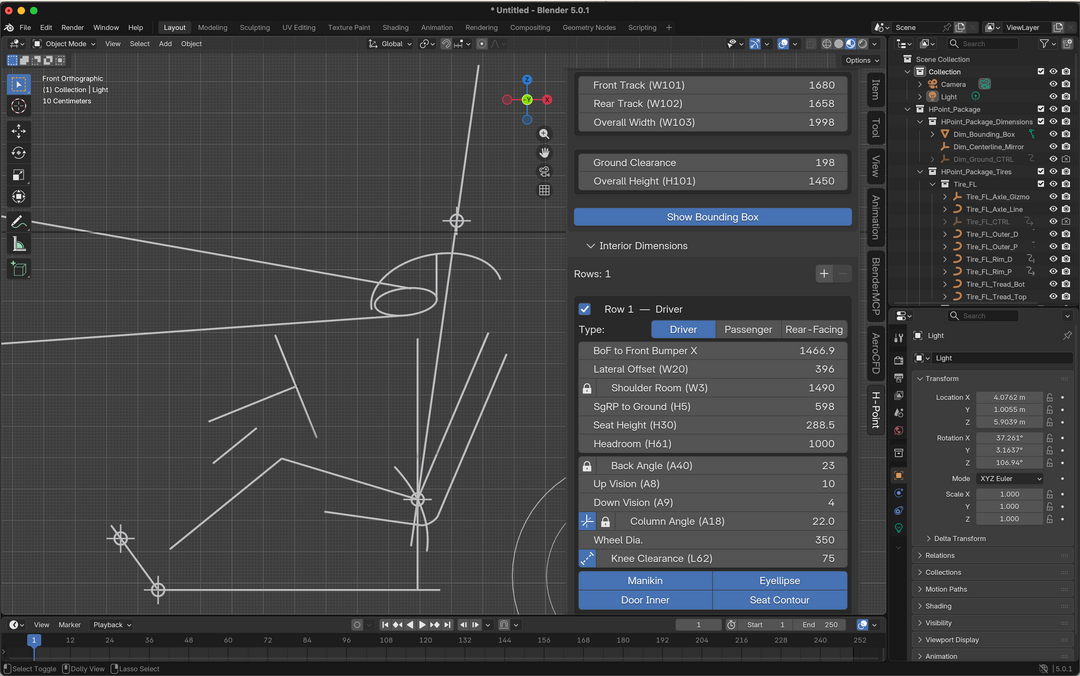Open the Playback dropdown in timeline
The image size is (1080, 676).
112,625
